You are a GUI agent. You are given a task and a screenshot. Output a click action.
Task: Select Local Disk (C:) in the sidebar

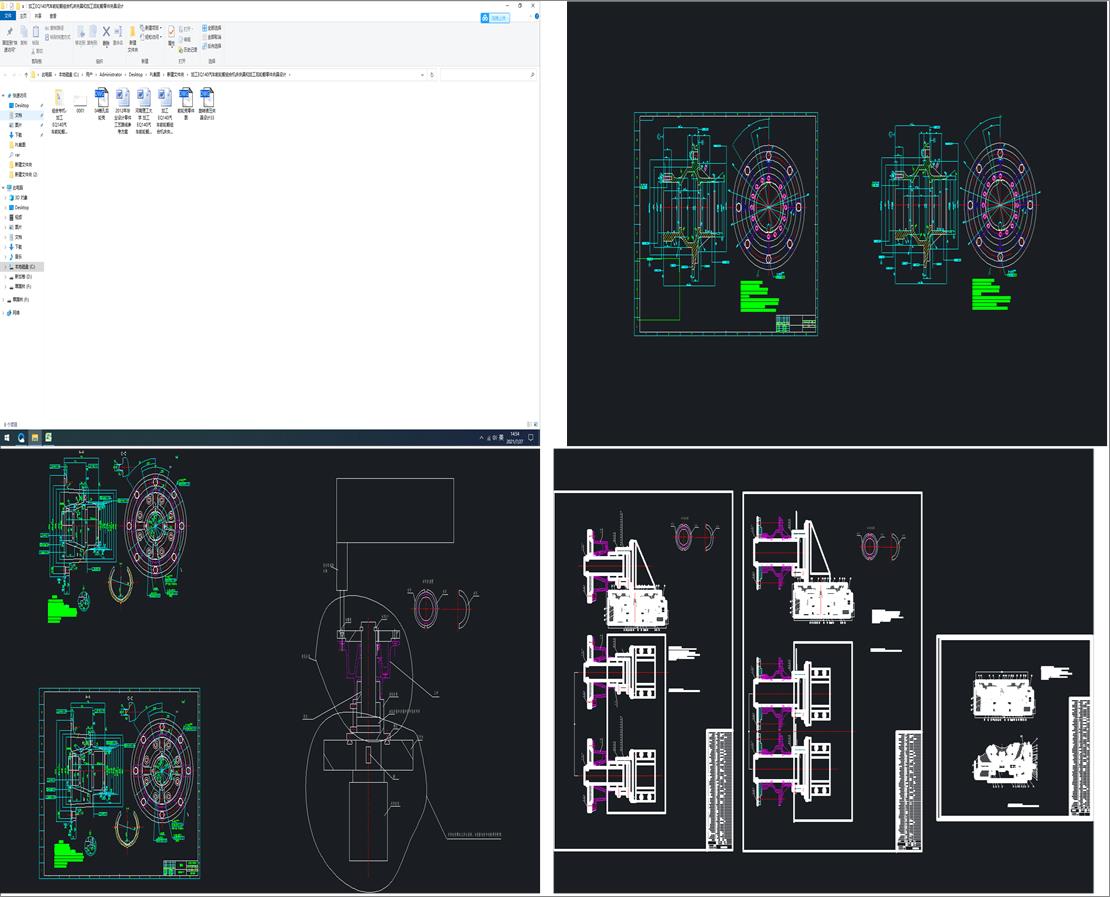pos(22,267)
